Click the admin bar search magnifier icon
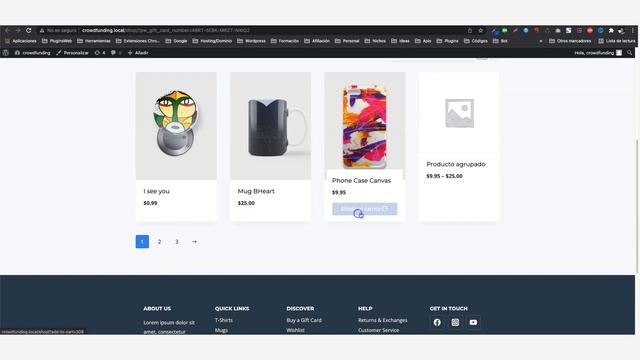The image size is (640, 360). [x=630, y=53]
